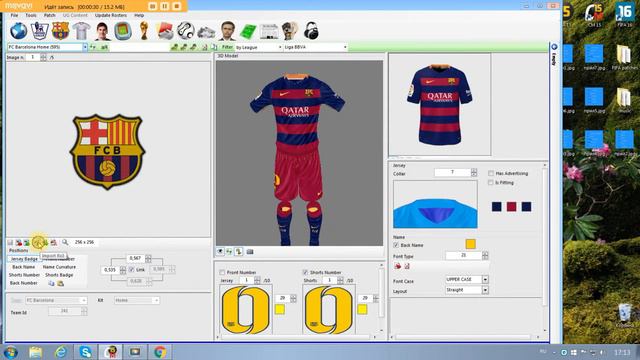The height and width of the screenshot is (360, 640).
Task: Open the Liga BBVA league dropdown
Action: [345, 47]
